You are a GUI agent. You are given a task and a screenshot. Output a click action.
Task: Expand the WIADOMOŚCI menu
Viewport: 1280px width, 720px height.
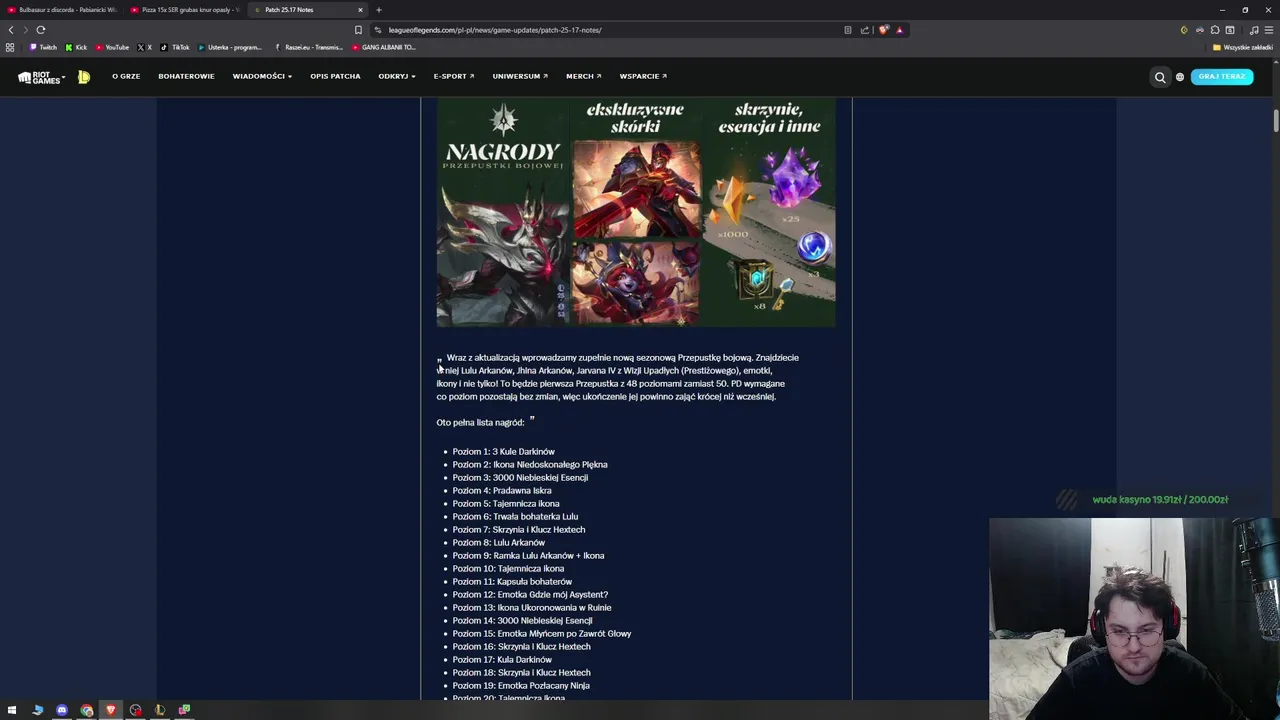point(262,76)
